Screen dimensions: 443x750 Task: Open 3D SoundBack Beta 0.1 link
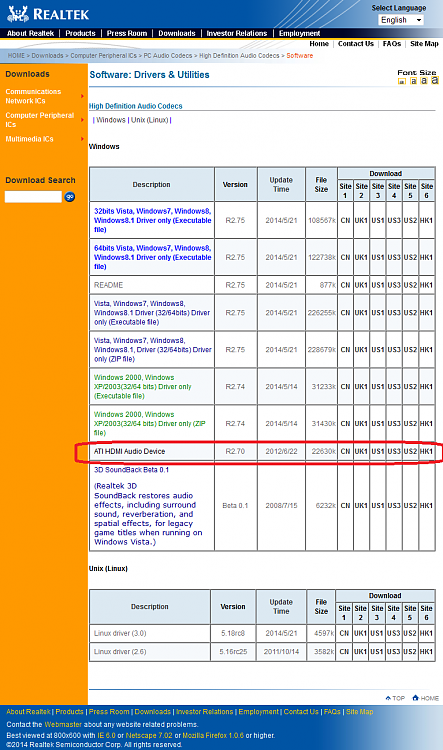(131, 470)
